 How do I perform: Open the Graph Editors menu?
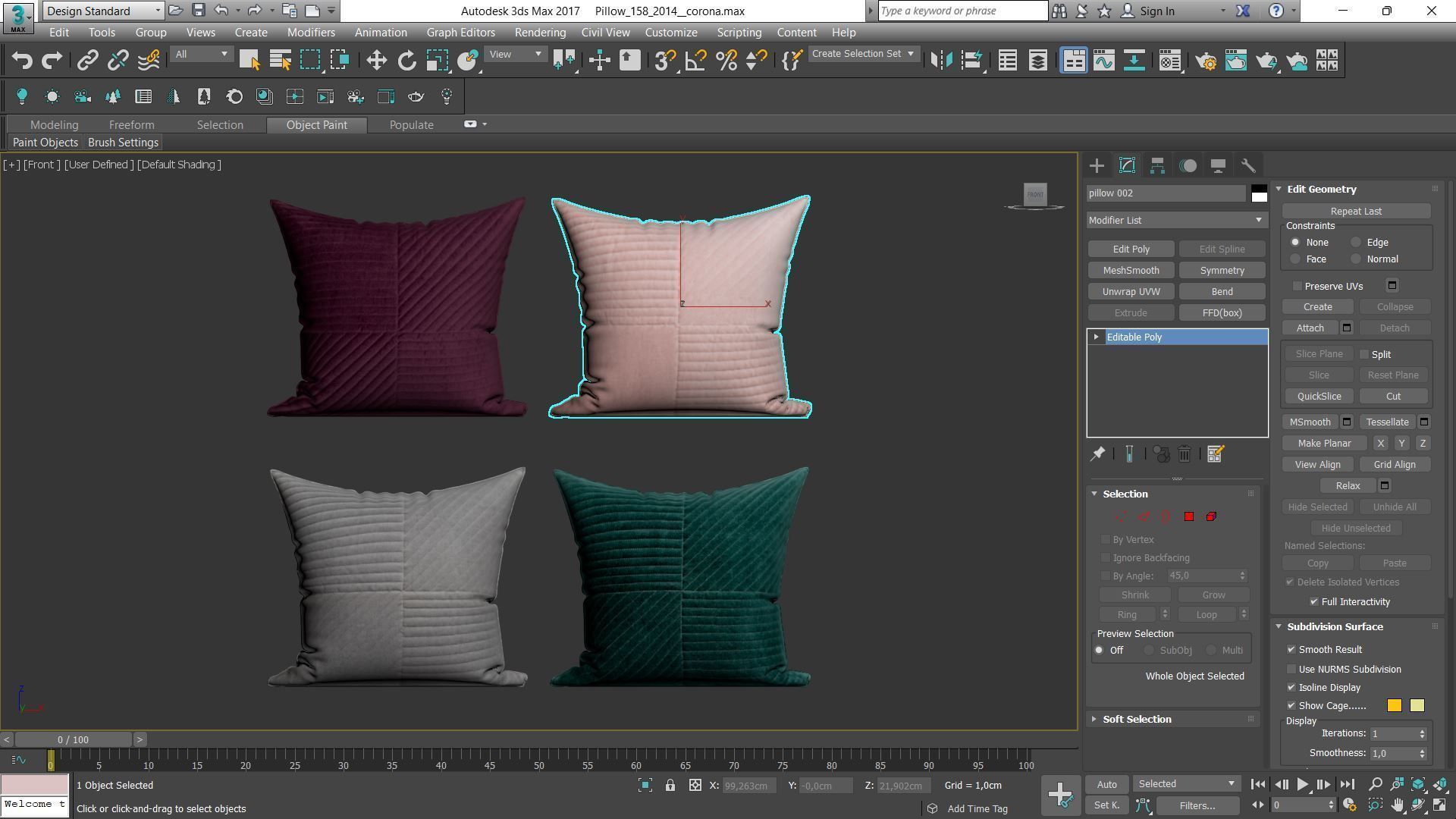[x=460, y=33]
